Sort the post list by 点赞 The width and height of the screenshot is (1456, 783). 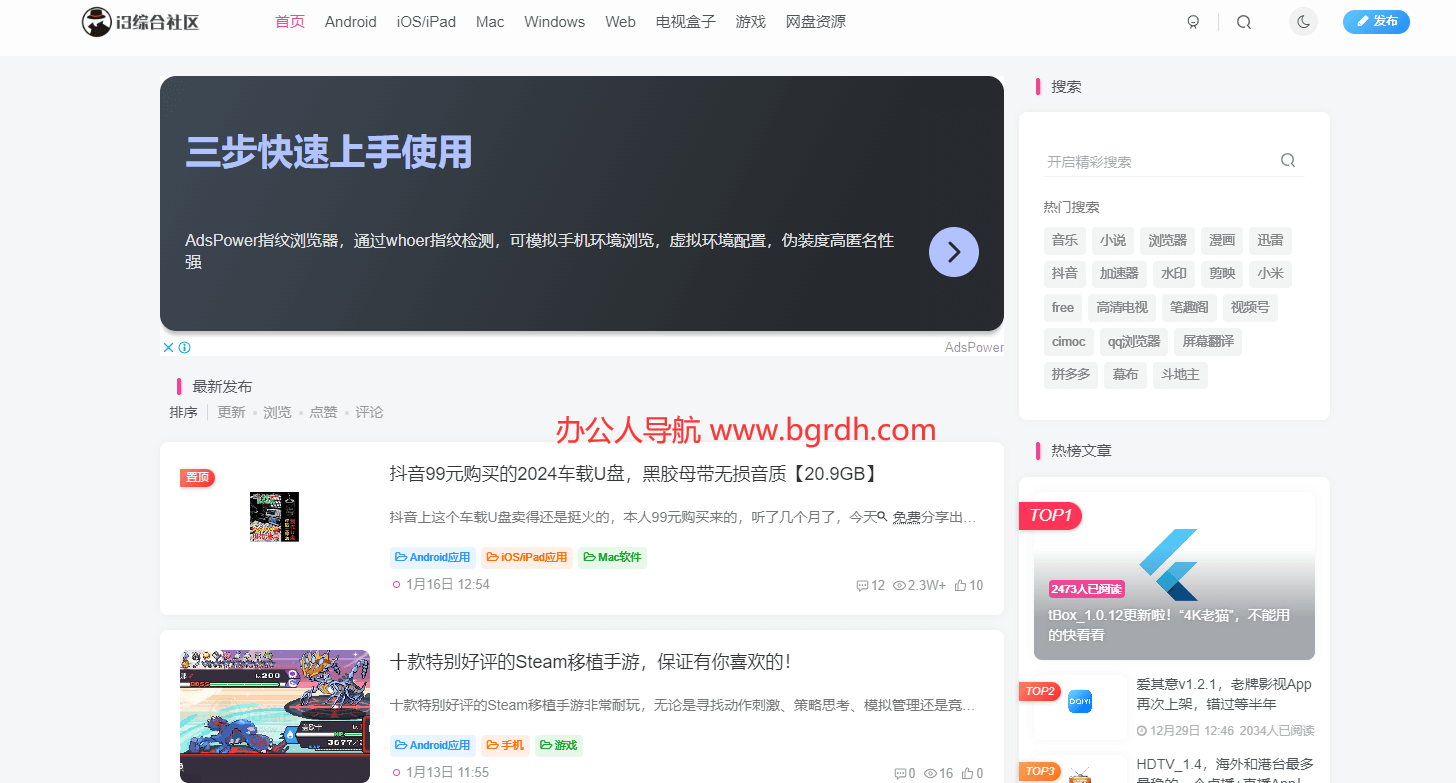(x=323, y=411)
